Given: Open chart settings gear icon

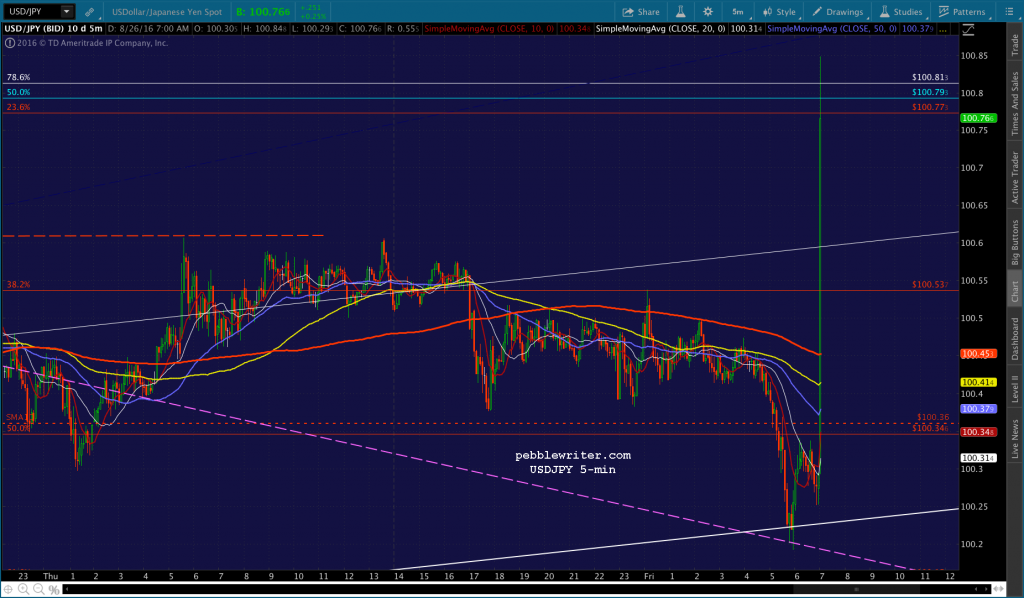Looking at the screenshot, I should [x=708, y=12].
